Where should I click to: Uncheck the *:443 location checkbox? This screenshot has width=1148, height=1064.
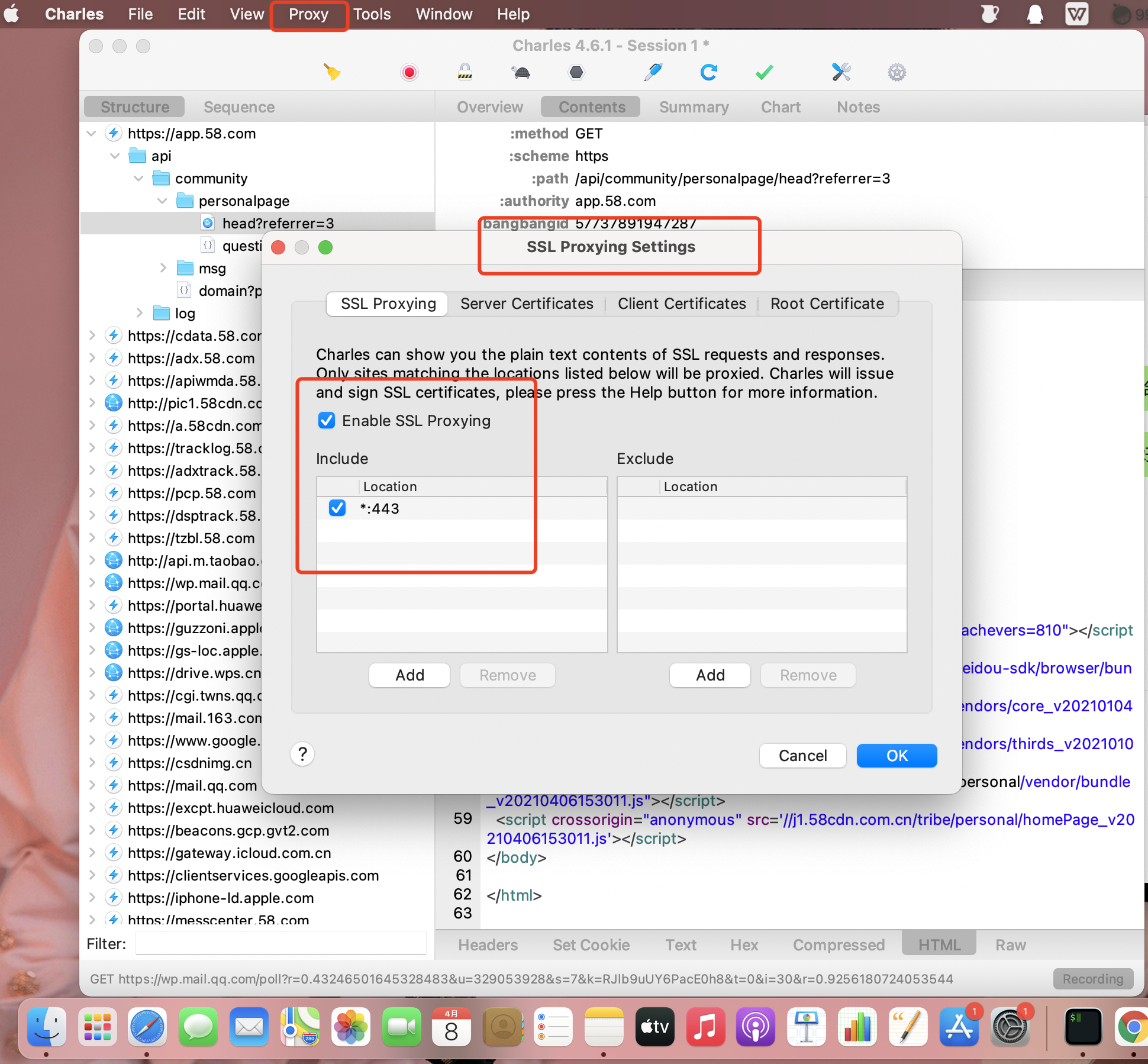point(337,508)
